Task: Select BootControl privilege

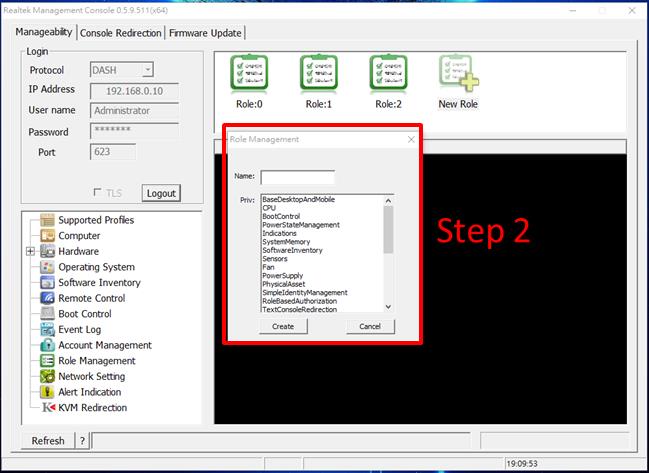Action: click(x=281, y=216)
